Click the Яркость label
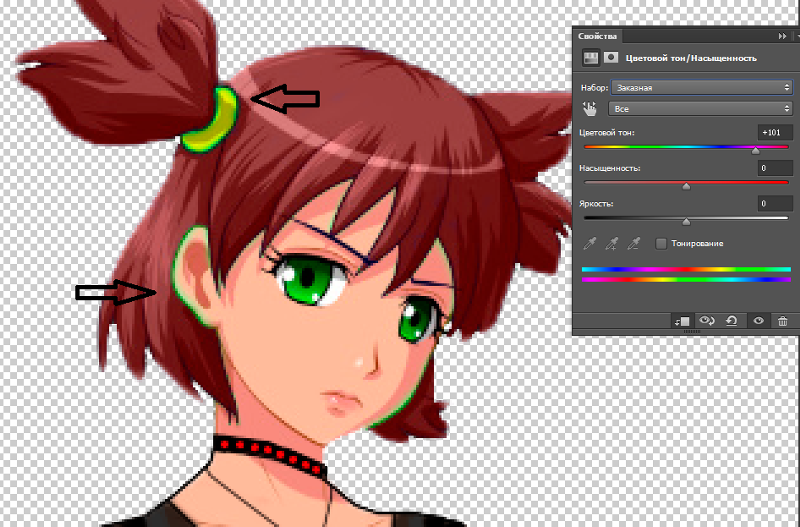Screen dimensions: 800x527 pos(596,204)
